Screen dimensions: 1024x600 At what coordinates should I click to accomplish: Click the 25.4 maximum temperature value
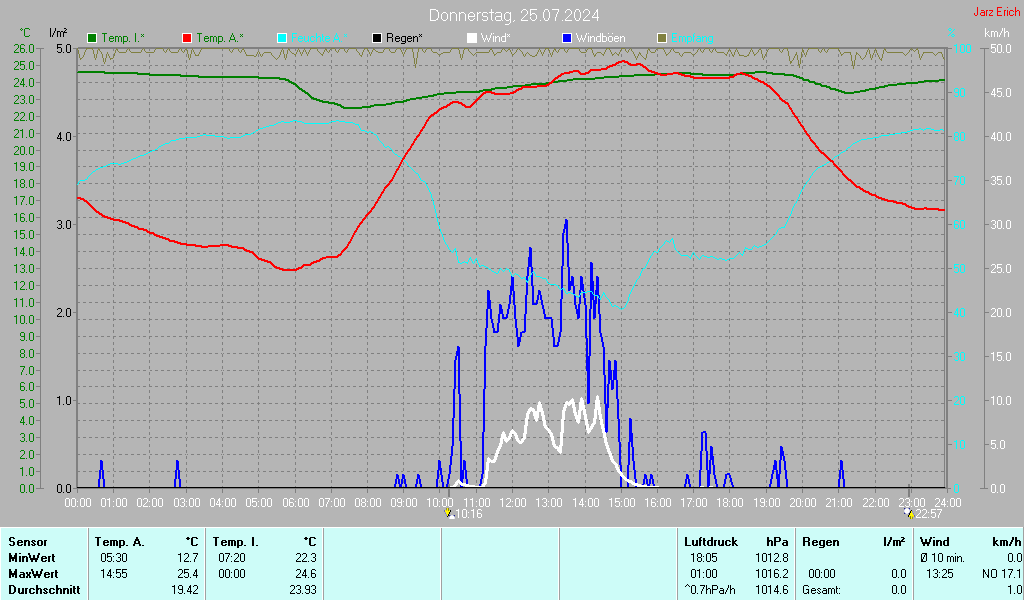point(187,574)
